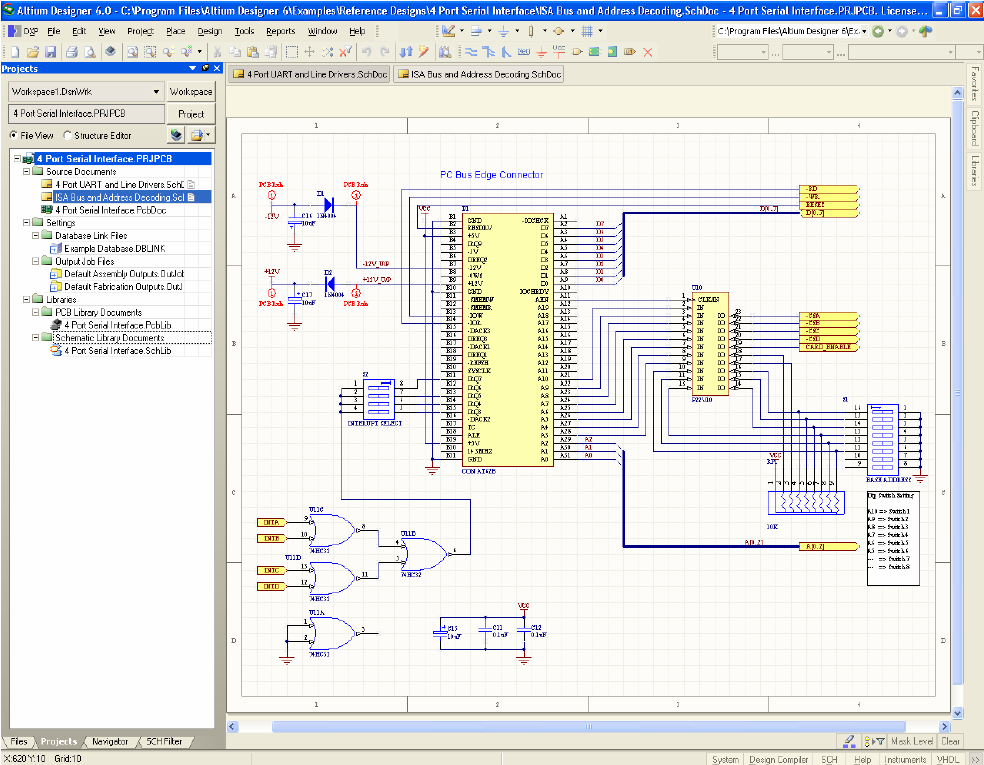Place a VCC power port
Viewport: 984px width, 765px height.
pos(559,52)
